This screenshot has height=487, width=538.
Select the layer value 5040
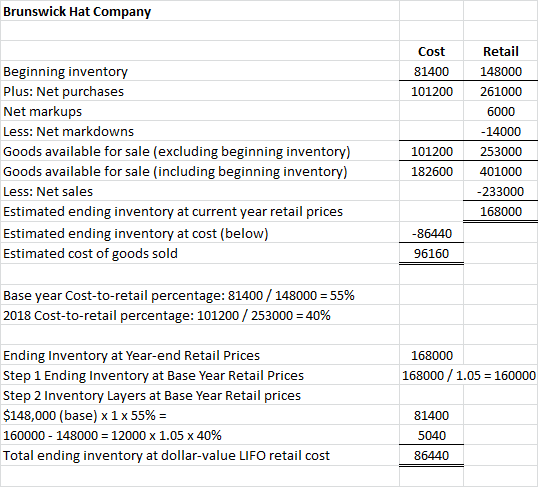pos(432,436)
